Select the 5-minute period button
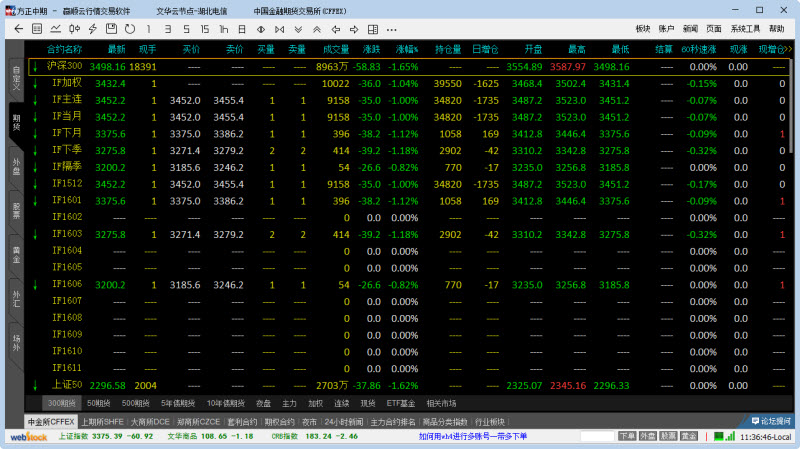Image resolution: width=800 pixels, height=449 pixels. point(186,29)
